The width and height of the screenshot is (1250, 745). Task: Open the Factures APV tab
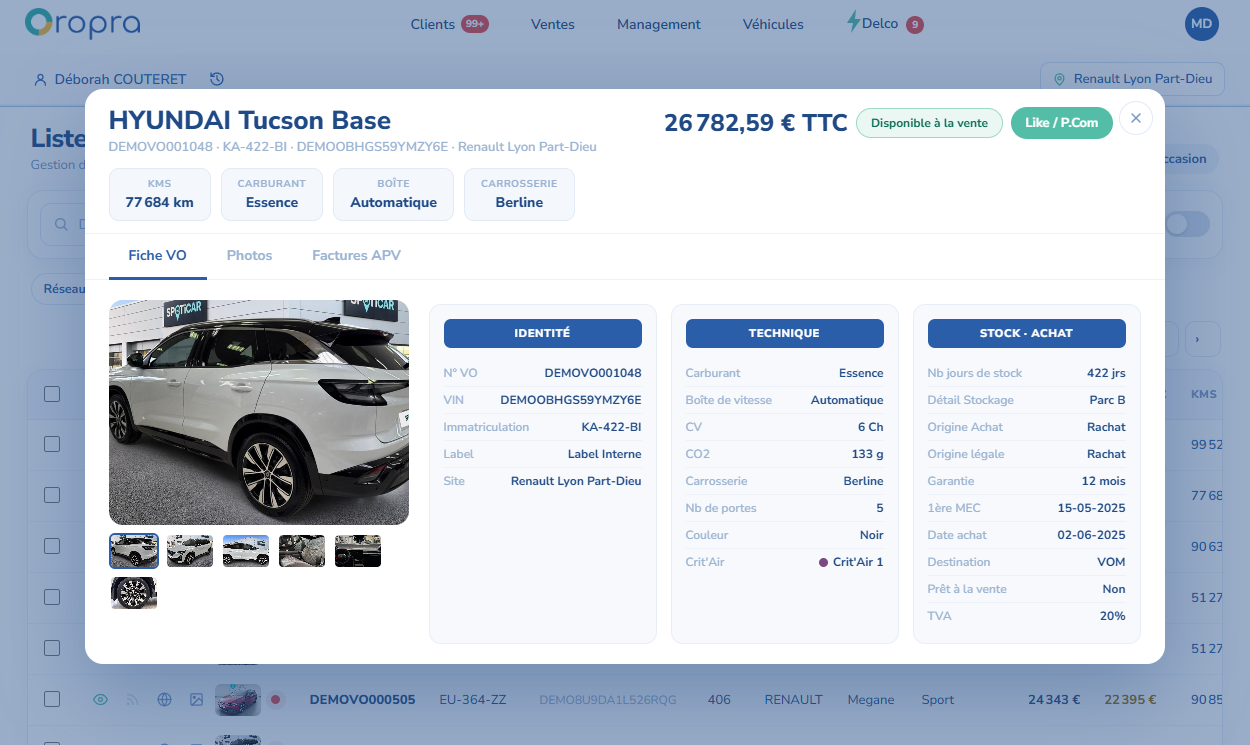coord(356,255)
